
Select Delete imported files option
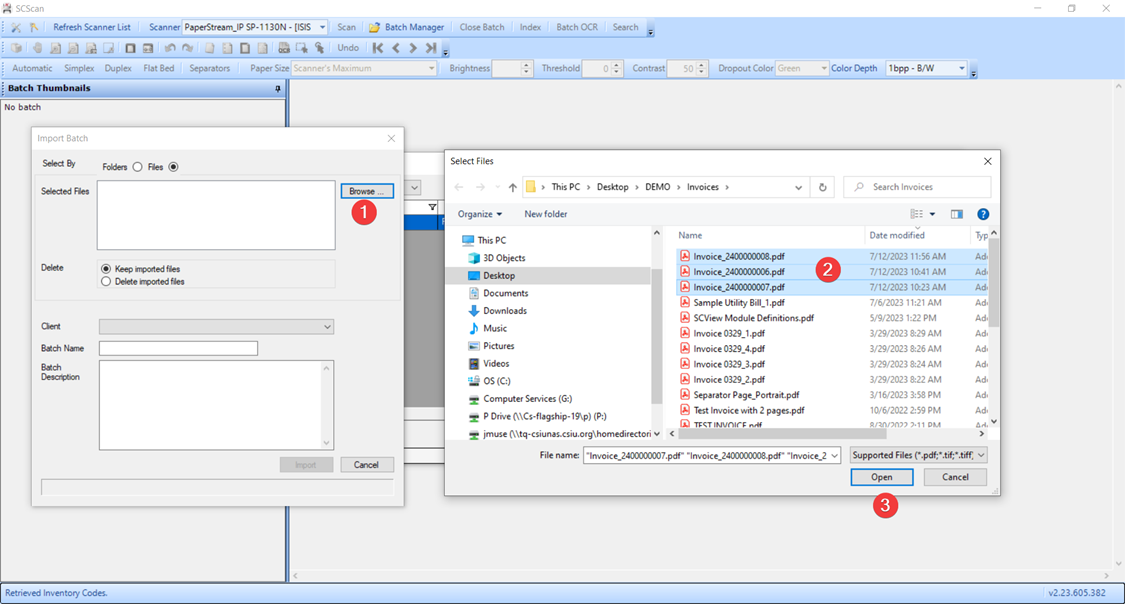click(x=106, y=282)
